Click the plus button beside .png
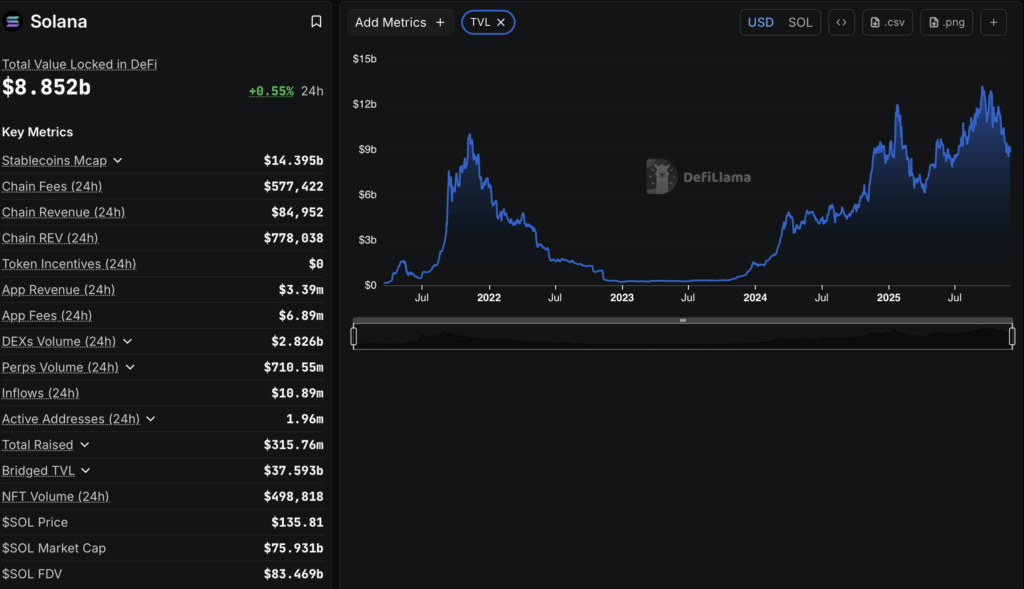1024x589 pixels. 993,22
